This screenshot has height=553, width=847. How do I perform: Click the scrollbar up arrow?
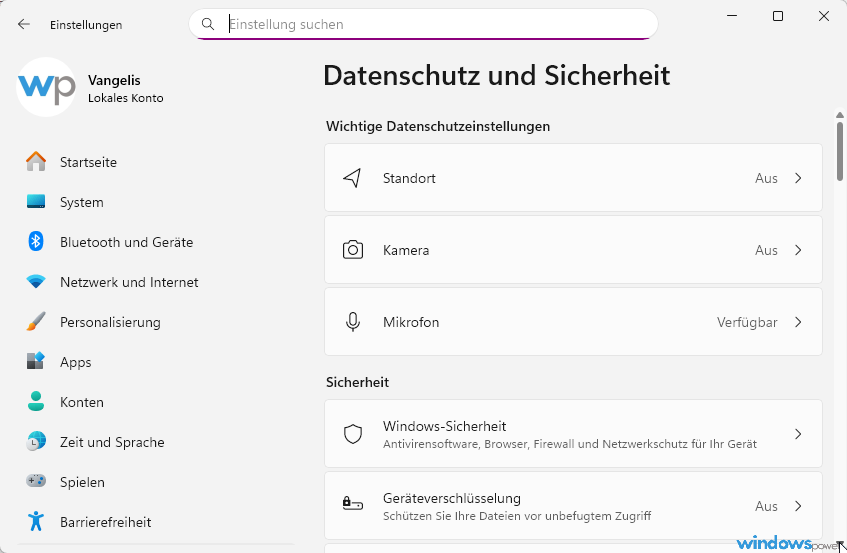pos(839,115)
